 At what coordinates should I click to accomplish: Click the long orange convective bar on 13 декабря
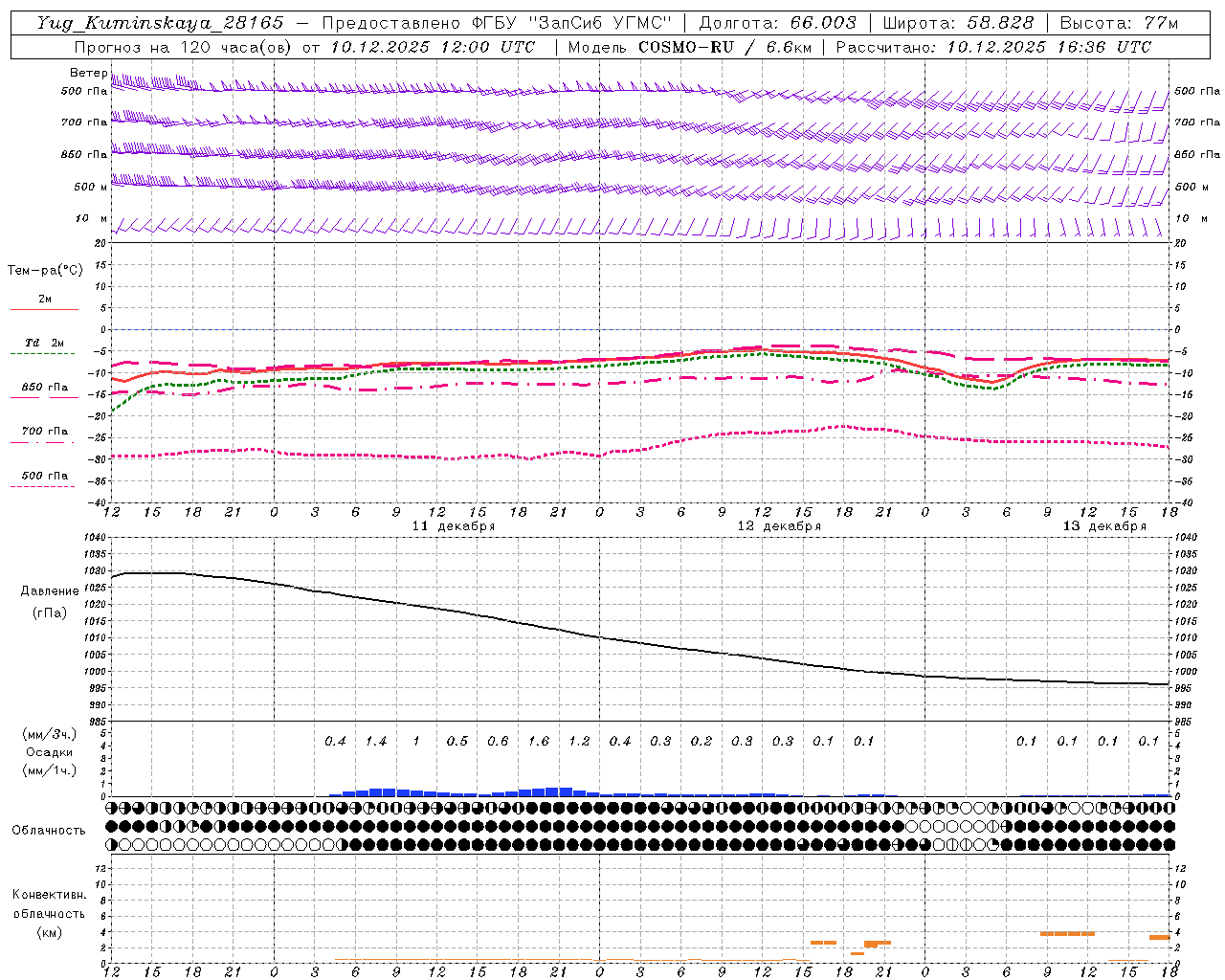click(1067, 933)
